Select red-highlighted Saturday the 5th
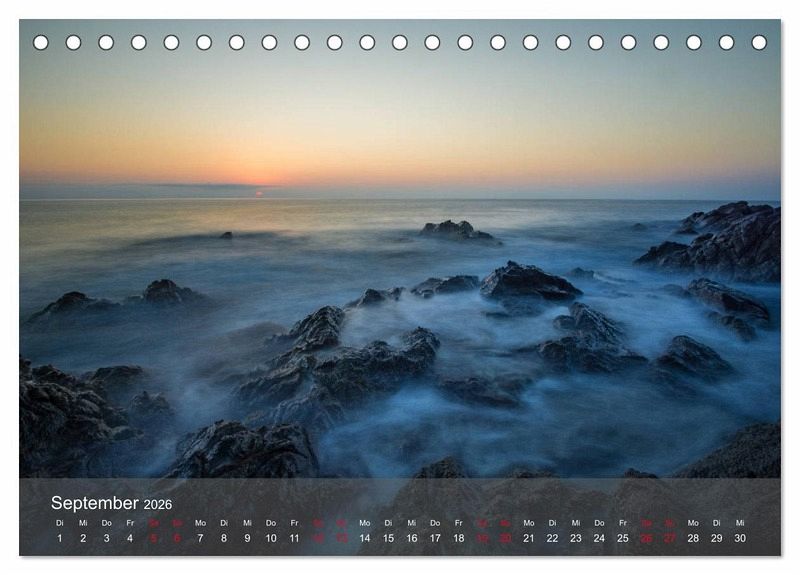Screen dimensions: 800x575 [153, 538]
